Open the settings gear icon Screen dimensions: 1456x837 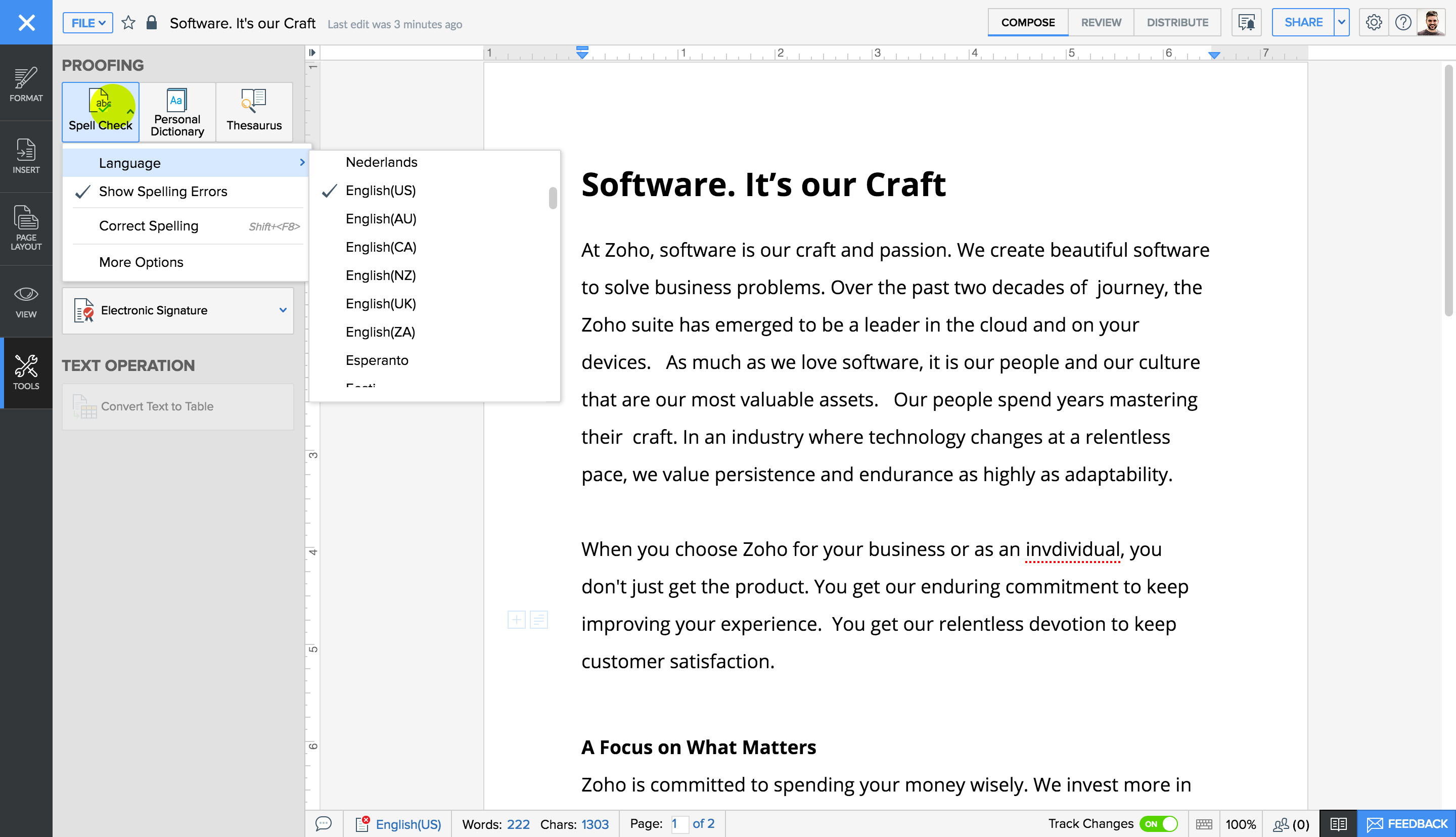(x=1373, y=22)
